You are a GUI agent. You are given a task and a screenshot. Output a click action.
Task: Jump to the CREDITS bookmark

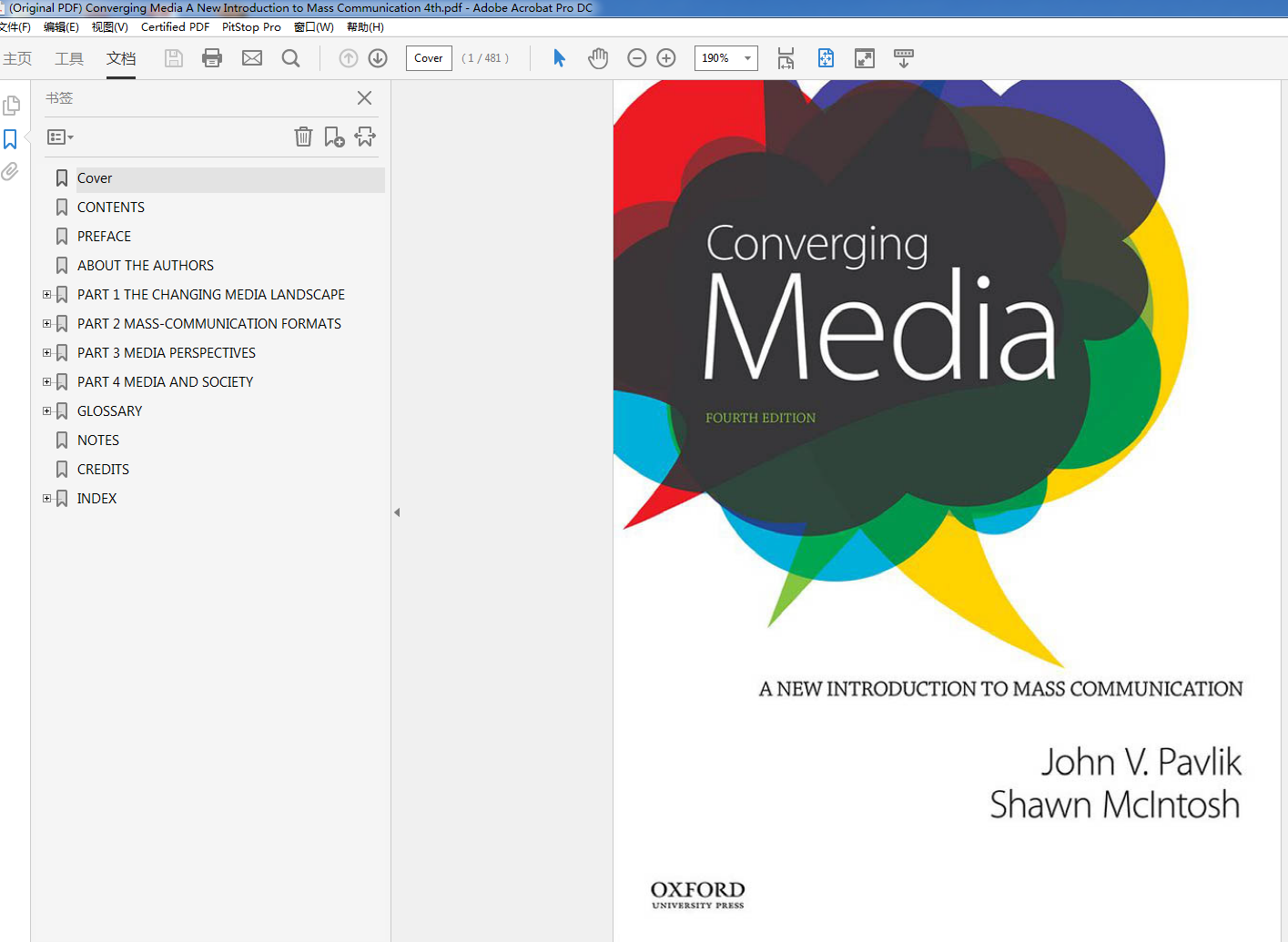(103, 470)
